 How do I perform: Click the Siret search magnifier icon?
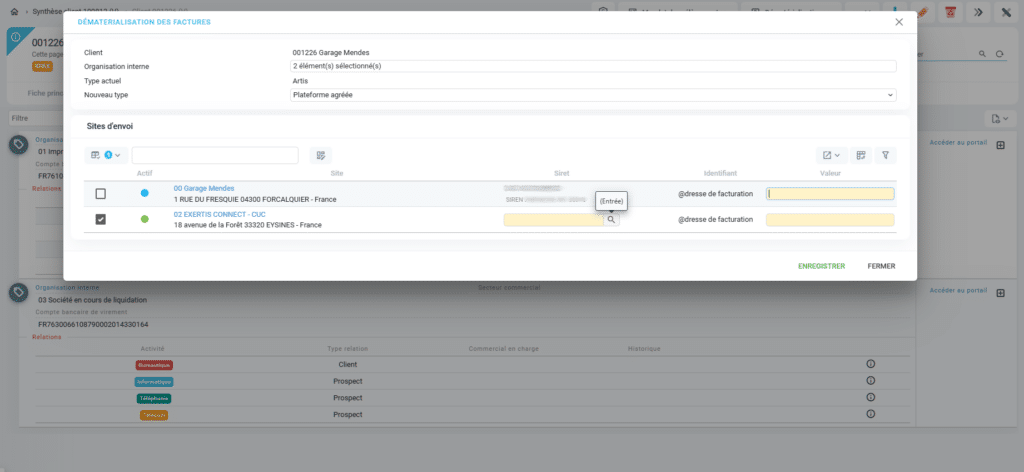[611, 220]
